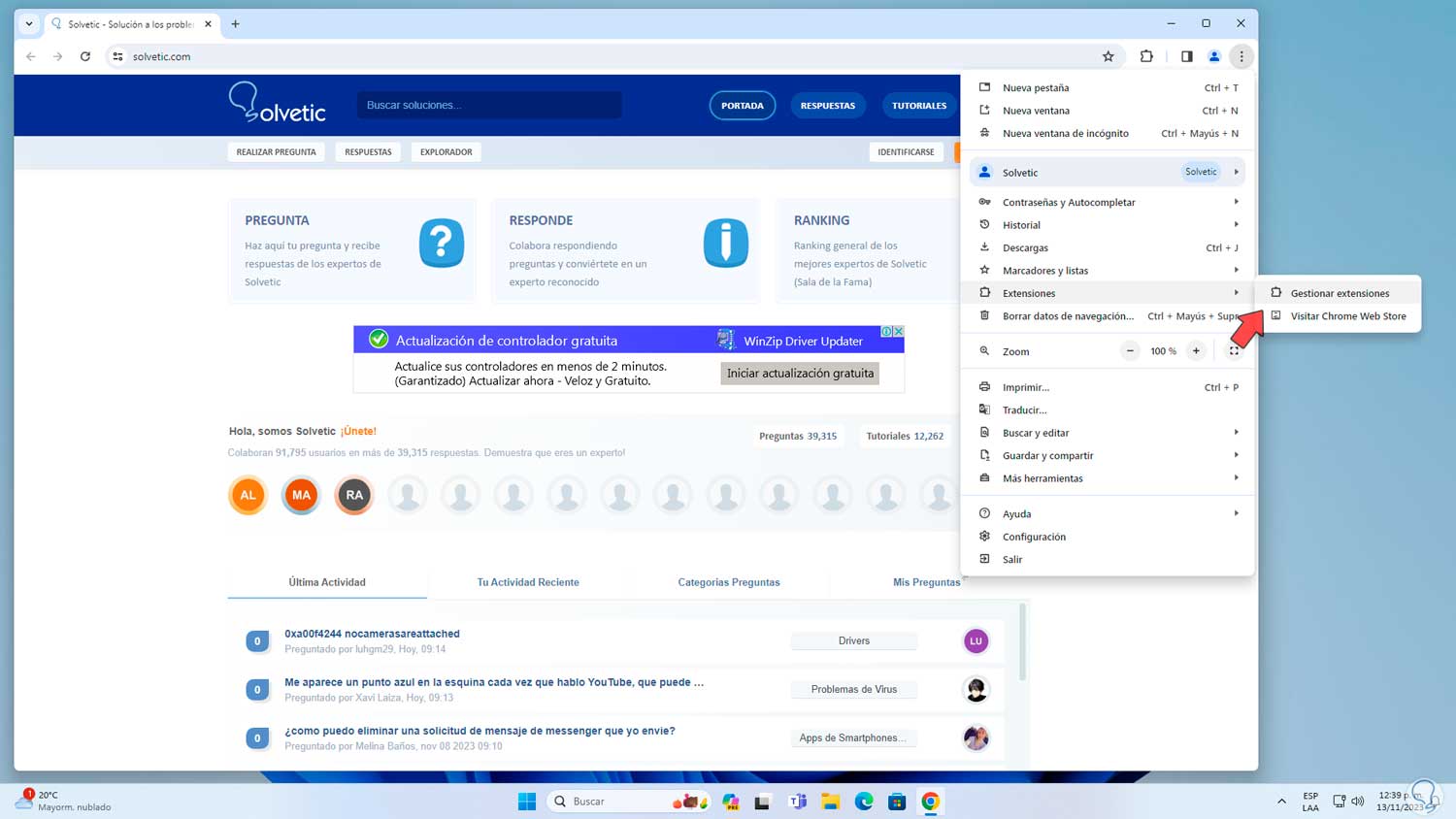Switch to Tu Actividad Reciente tab
Viewport: 1456px width, 819px height.
coord(528,582)
